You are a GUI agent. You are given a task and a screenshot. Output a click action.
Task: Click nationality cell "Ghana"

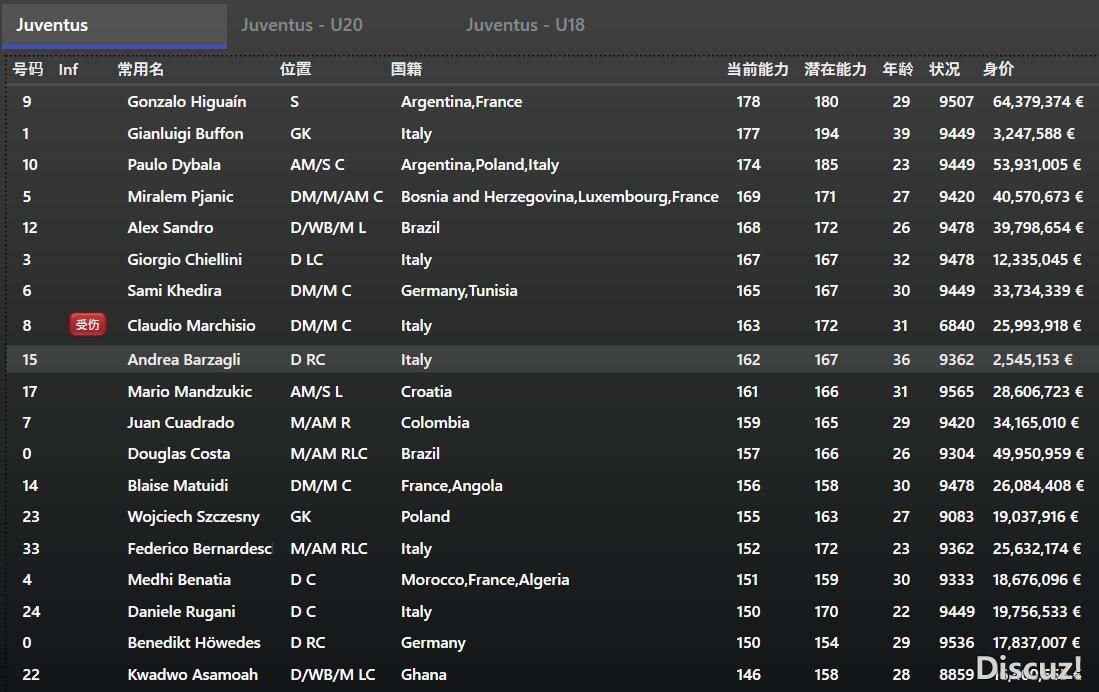pos(423,674)
